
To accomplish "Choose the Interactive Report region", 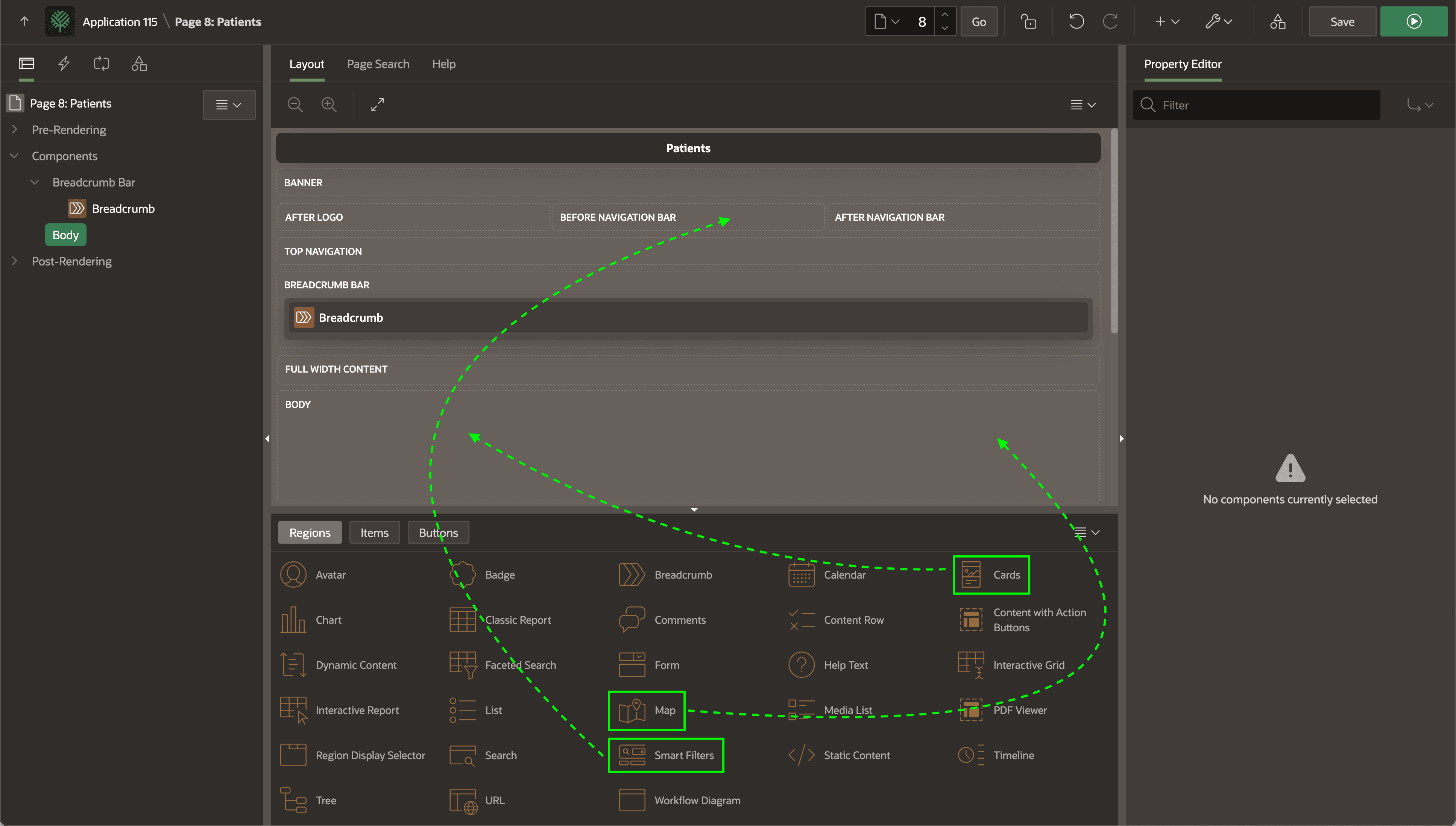I will tap(339, 710).
